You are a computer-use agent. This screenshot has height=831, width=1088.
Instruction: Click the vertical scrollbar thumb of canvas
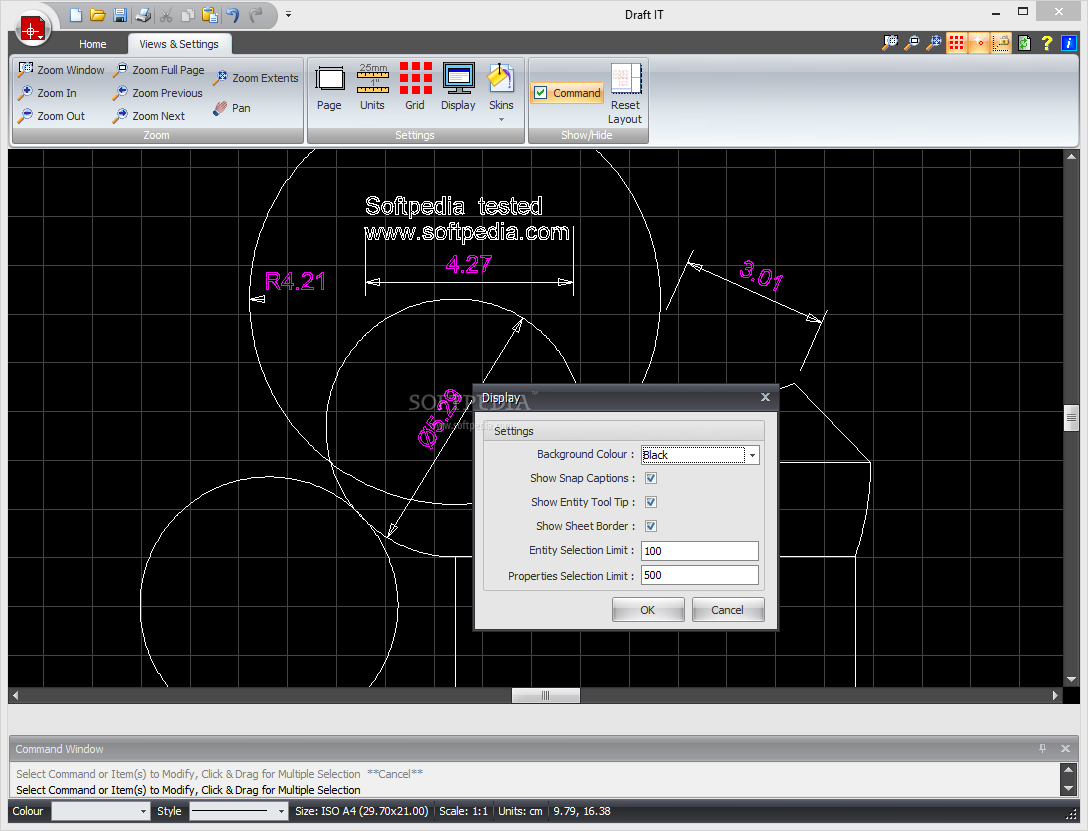[x=1071, y=418]
